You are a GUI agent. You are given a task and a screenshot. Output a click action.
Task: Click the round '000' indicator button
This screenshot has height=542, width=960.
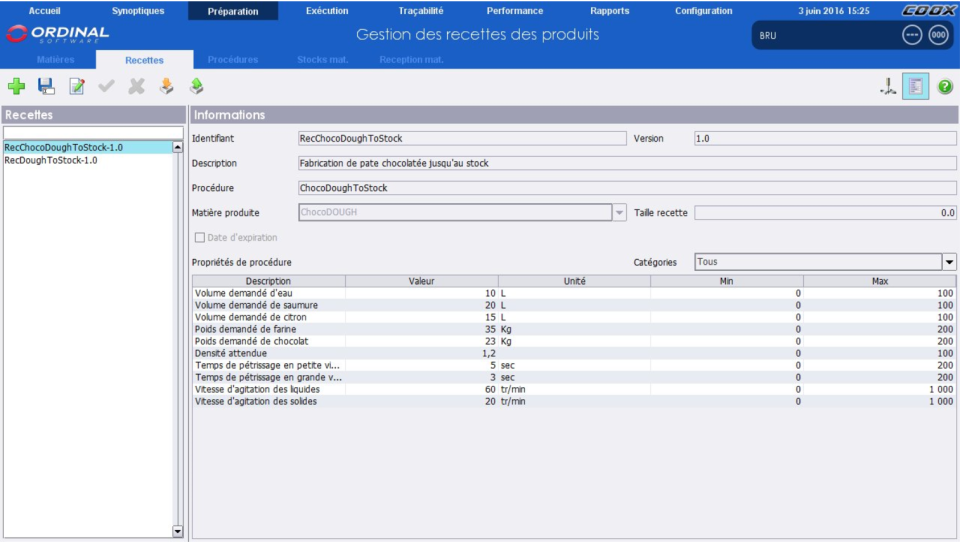click(x=938, y=35)
